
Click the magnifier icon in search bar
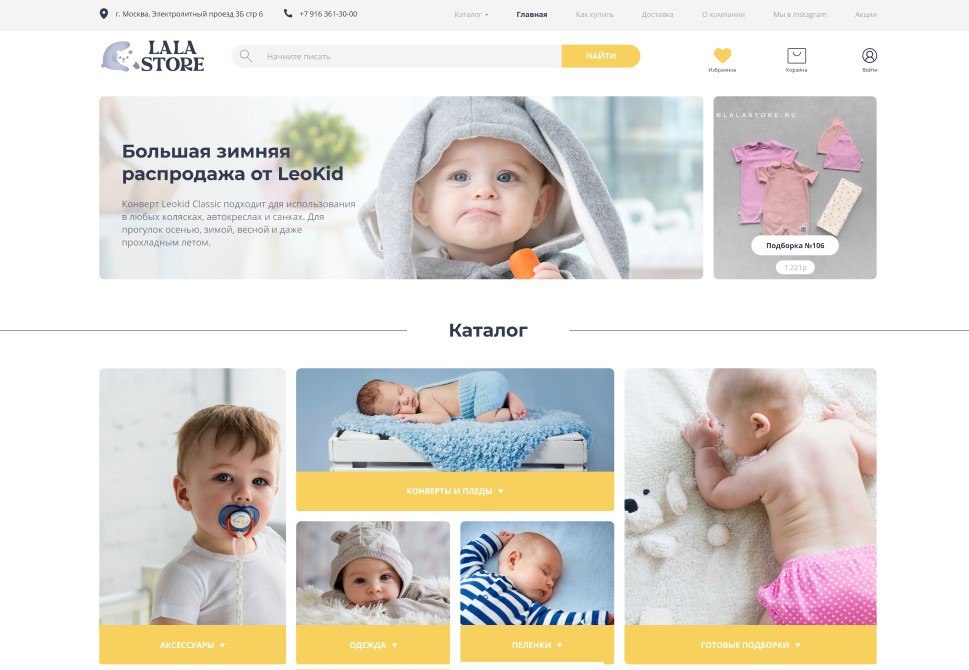[245, 56]
